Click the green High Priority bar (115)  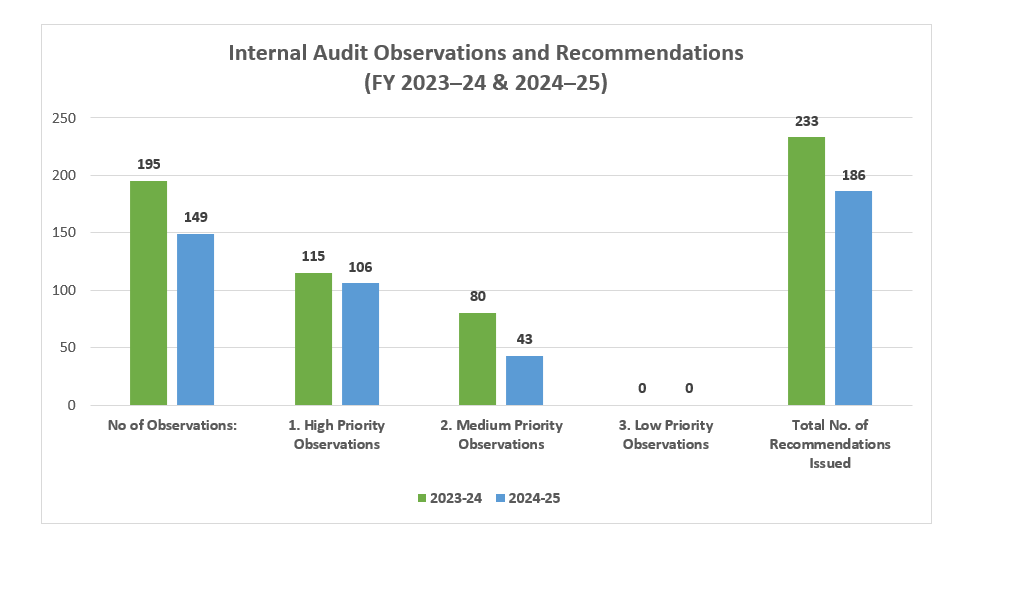(313, 339)
